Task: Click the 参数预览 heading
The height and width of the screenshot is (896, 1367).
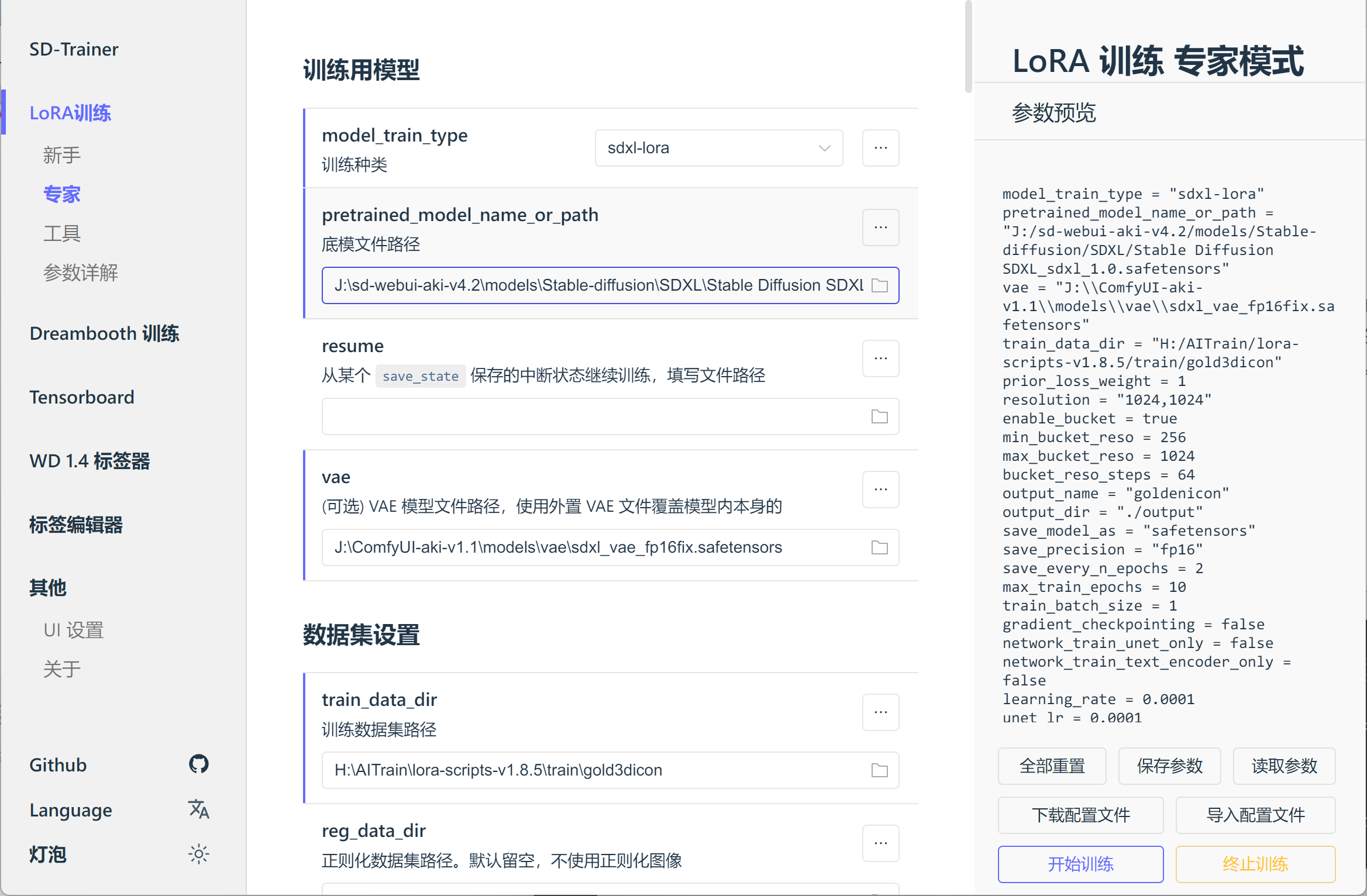Action: tap(1053, 112)
